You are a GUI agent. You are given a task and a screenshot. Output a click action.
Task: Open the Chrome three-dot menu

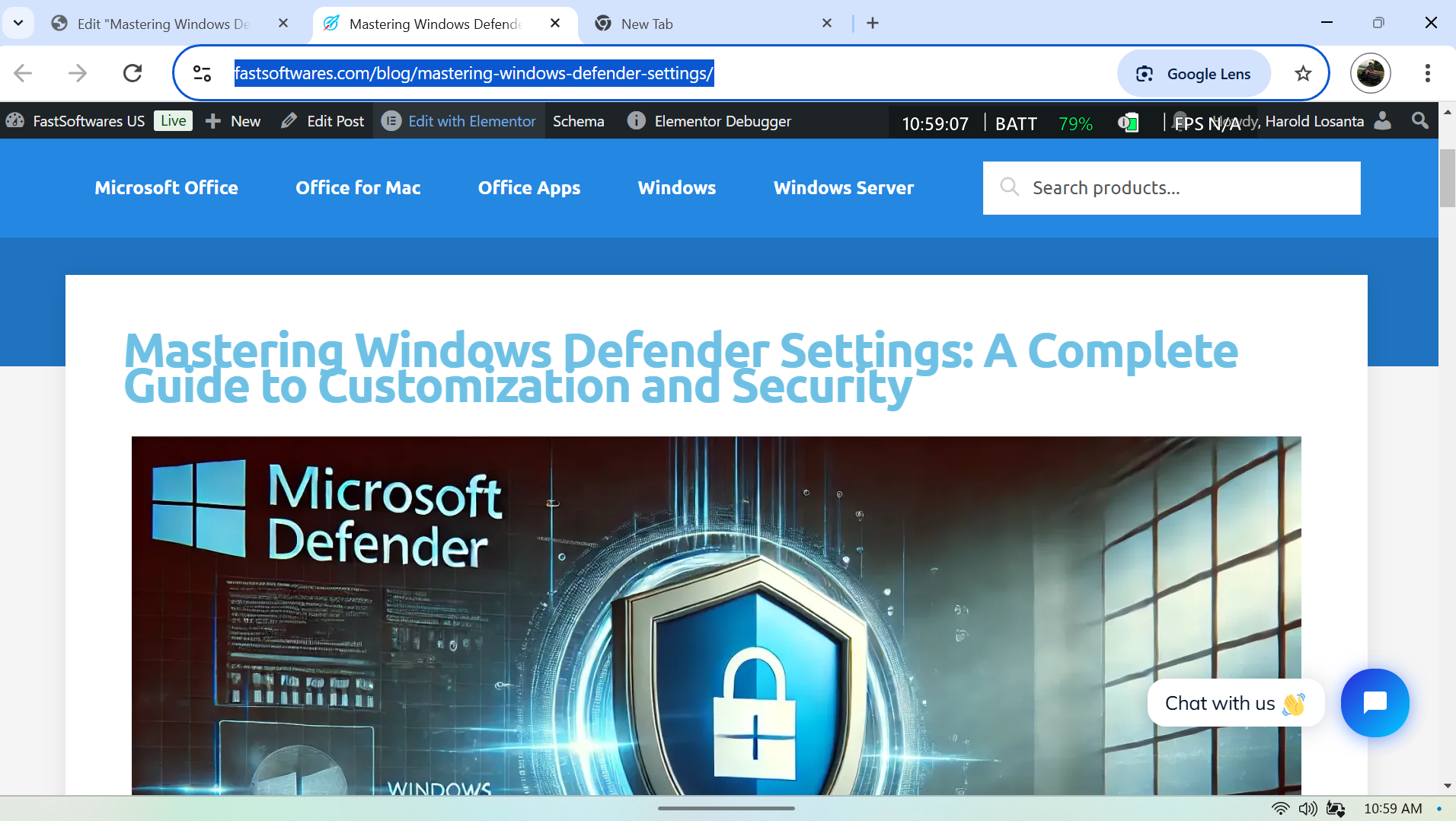1428,73
